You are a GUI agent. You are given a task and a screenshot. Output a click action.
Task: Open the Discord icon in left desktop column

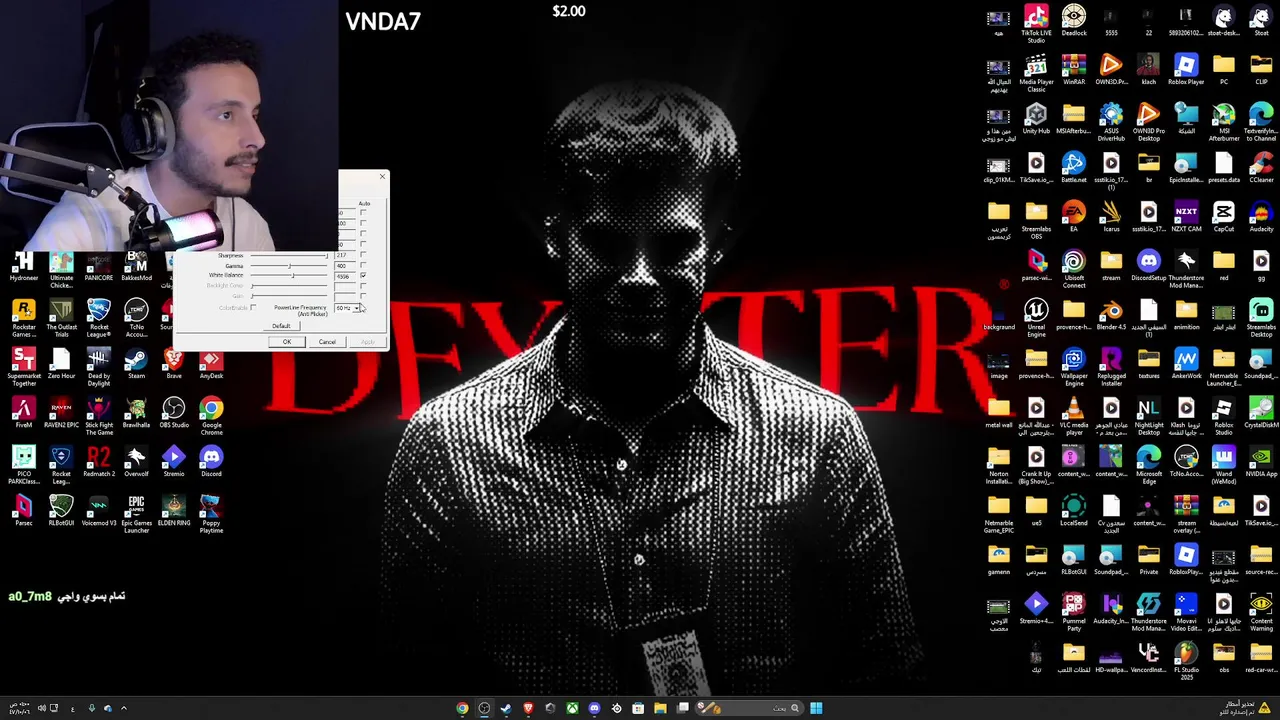click(211, 462)
